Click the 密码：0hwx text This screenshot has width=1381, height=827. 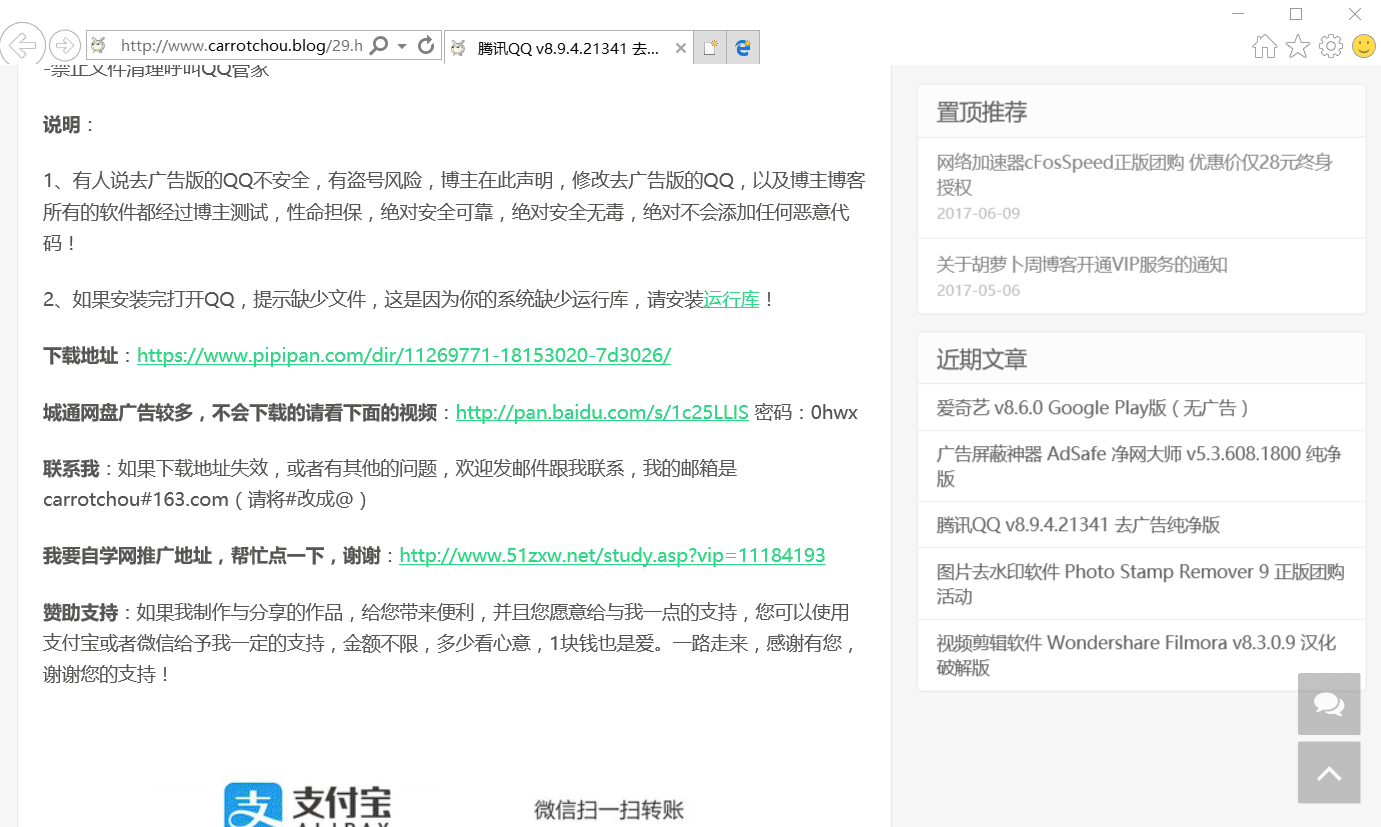[806, 412]
